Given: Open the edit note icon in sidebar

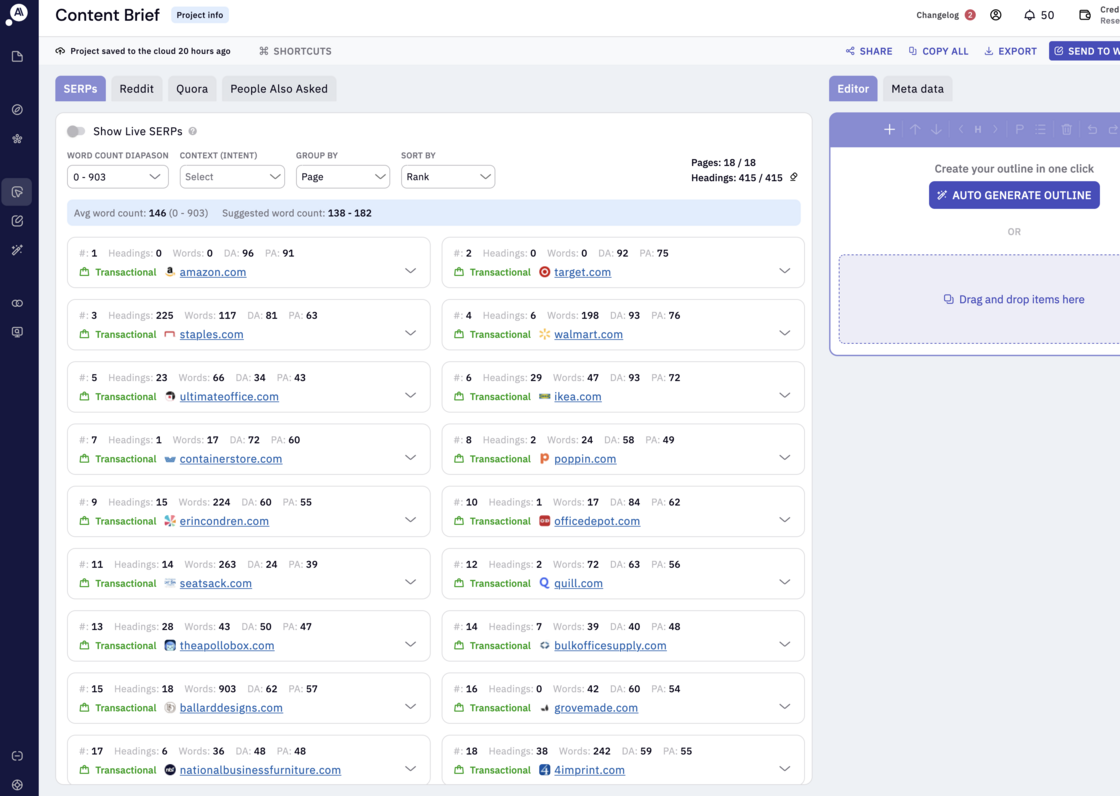Looking at the screenshot, I should (17, 221).
